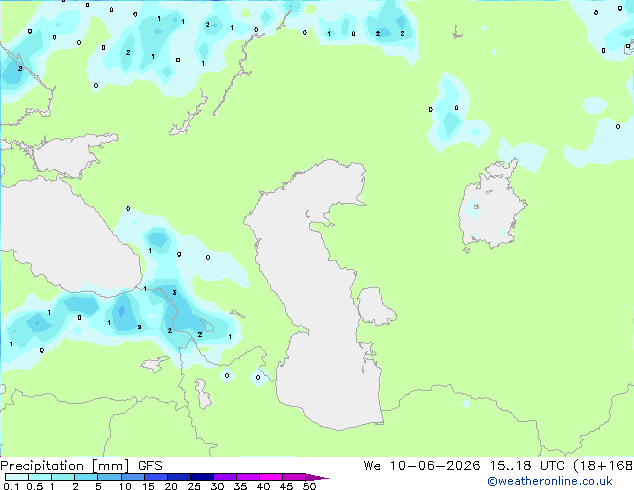Click the 0.5–1 mm legend swatch

coord(40,477)
